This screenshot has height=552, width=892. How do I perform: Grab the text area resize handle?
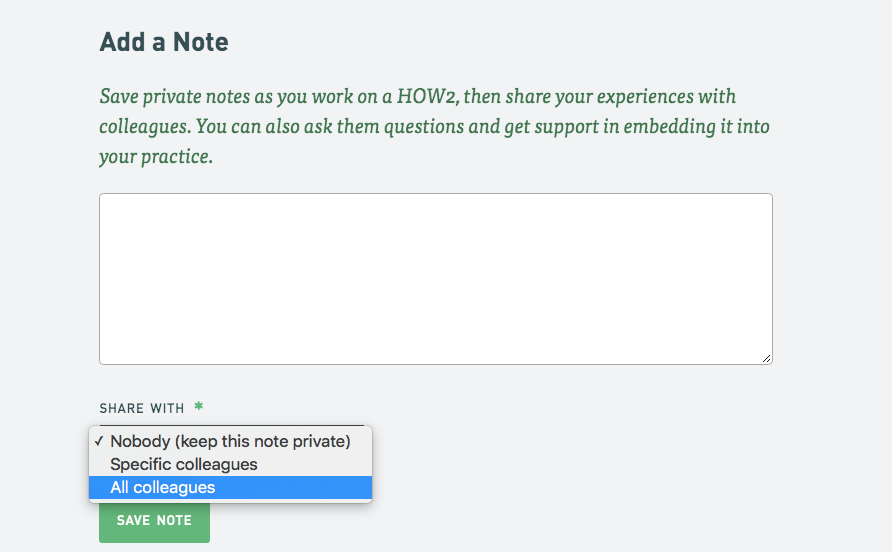pos(766,359)
